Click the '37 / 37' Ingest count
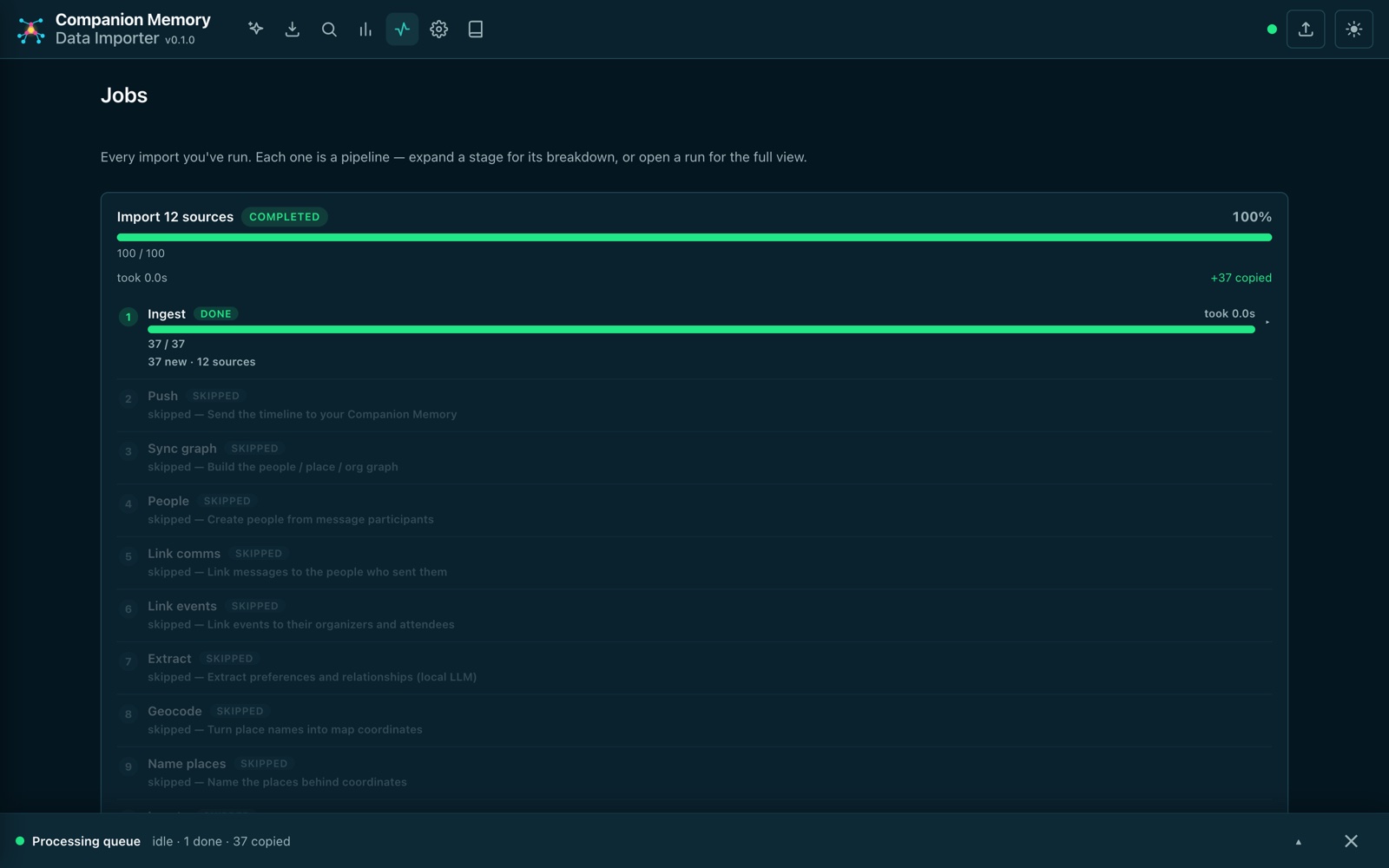The image size is (1389, 868). pyautogui.click(x=166, y=344)
